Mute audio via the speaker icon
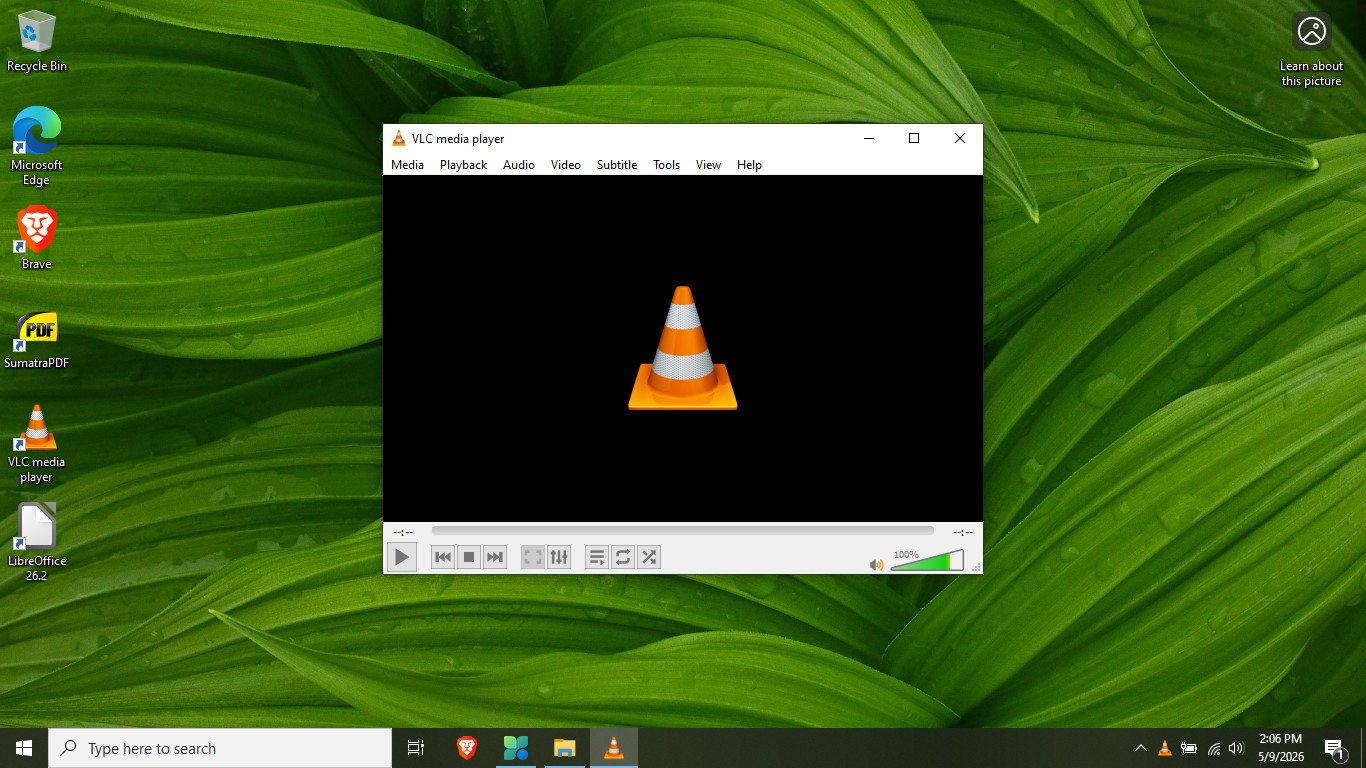Viewport: 1366px width, 768px height. (x=877, y=565)
